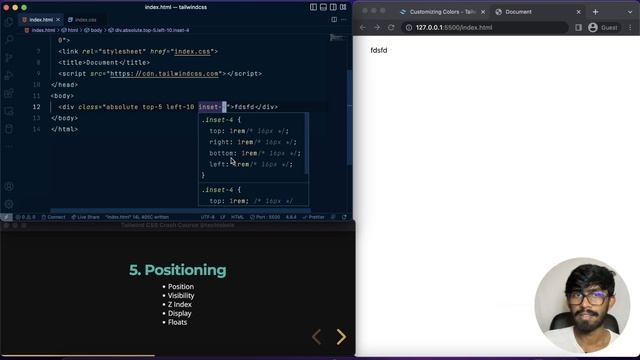Click the 'Z Index' bullet in the slide
The image size is (640, 360).
(x=180, y=304)
